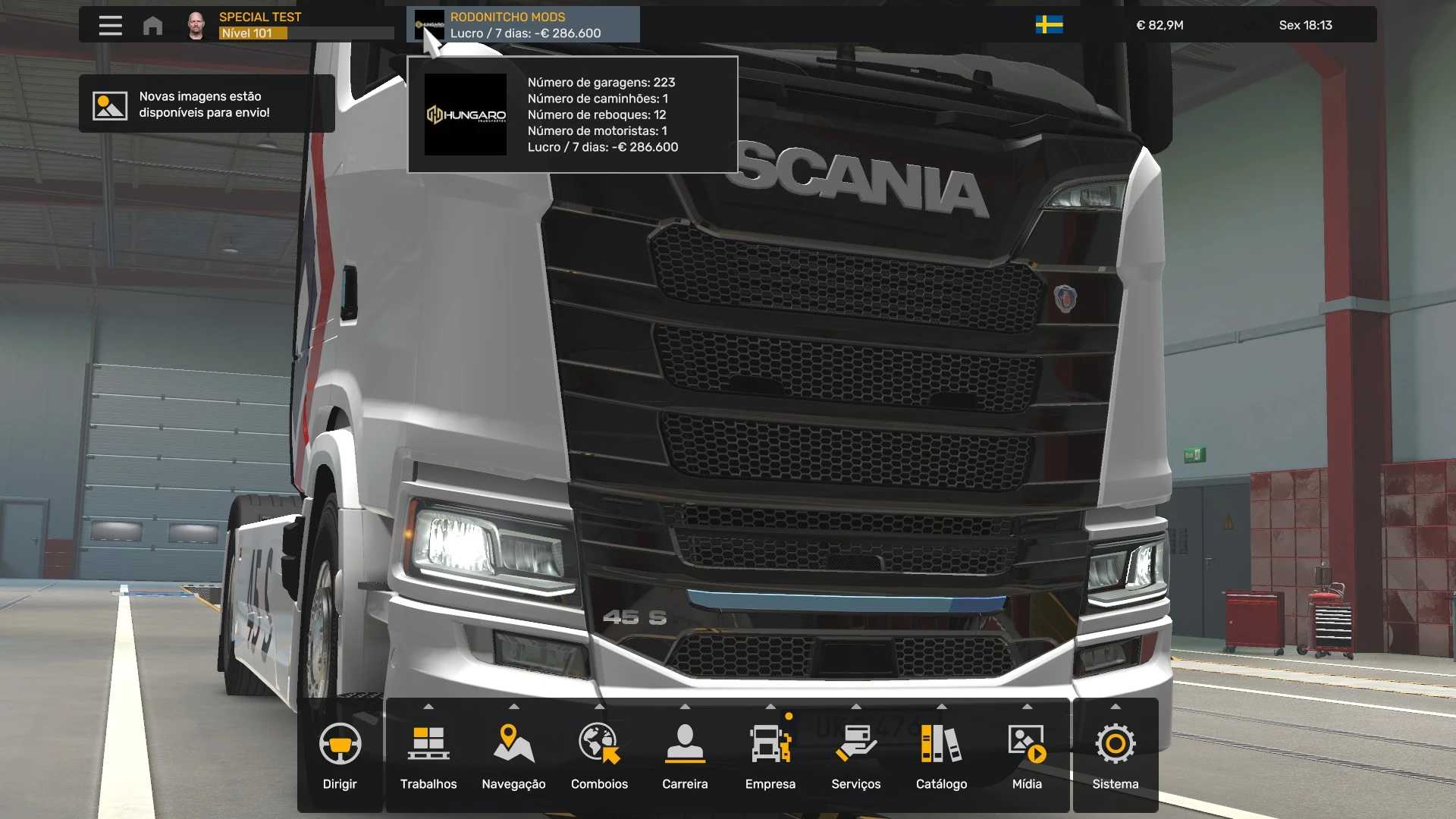Expand the arrow above Trabalhos

click(x=428, y=707)
